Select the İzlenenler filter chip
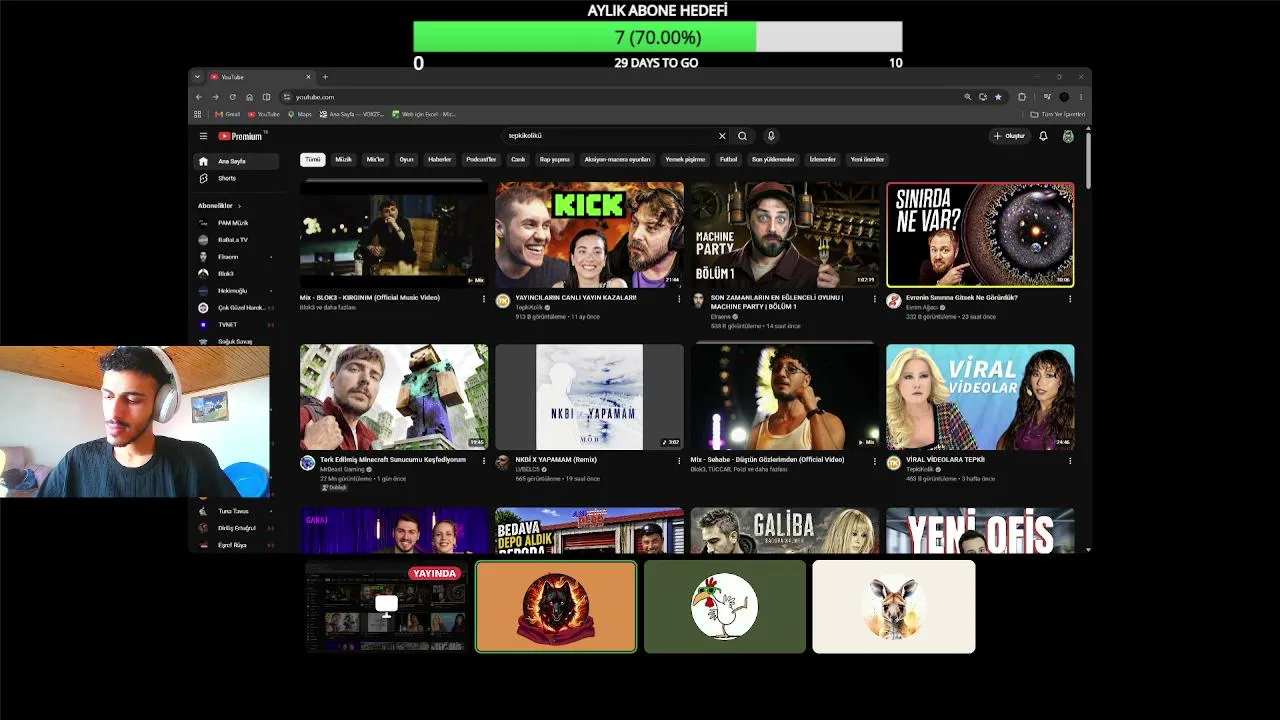 point(822,159)
